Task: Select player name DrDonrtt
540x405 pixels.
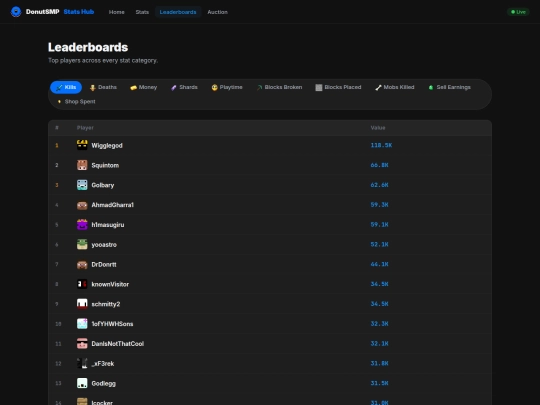Action: (x=104, y=264)
